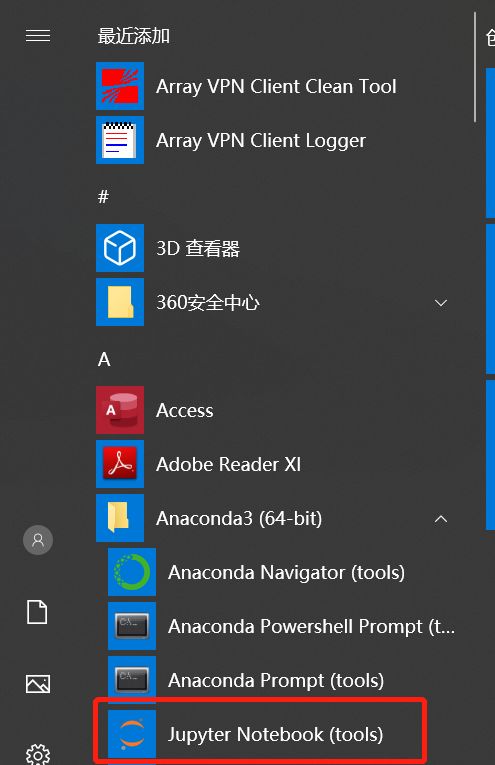Launch Adobe Reader XI

tap(228, 464)
